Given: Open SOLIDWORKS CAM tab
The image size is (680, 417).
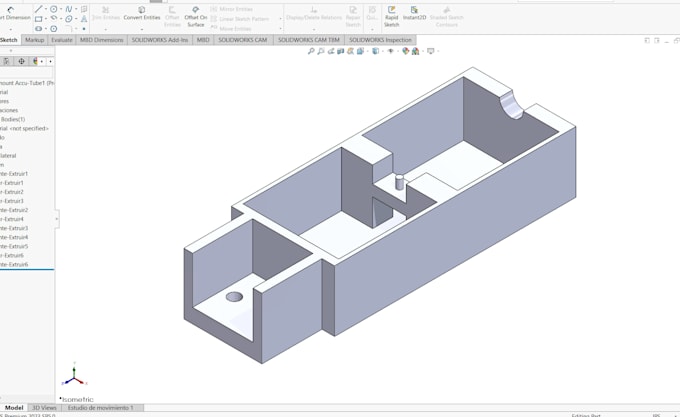Looking at the screenshot, I should point(242,40).
